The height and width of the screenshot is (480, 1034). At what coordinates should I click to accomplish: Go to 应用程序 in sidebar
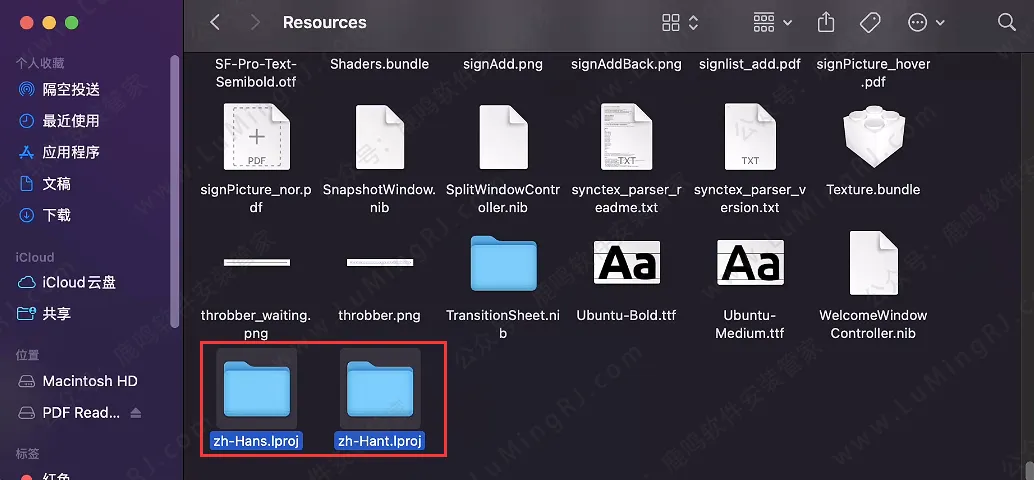coord(70,152)
